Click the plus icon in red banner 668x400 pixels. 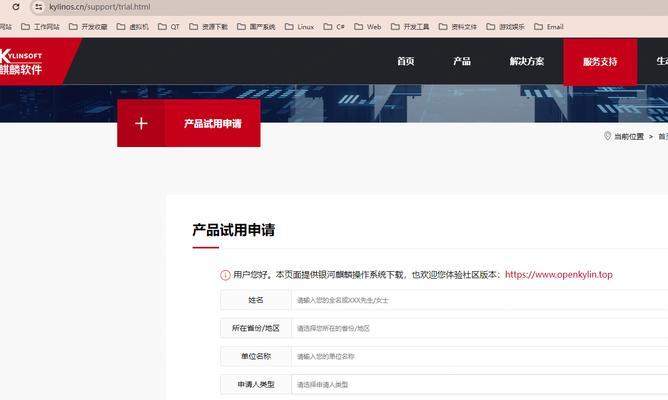coord(141,124)
